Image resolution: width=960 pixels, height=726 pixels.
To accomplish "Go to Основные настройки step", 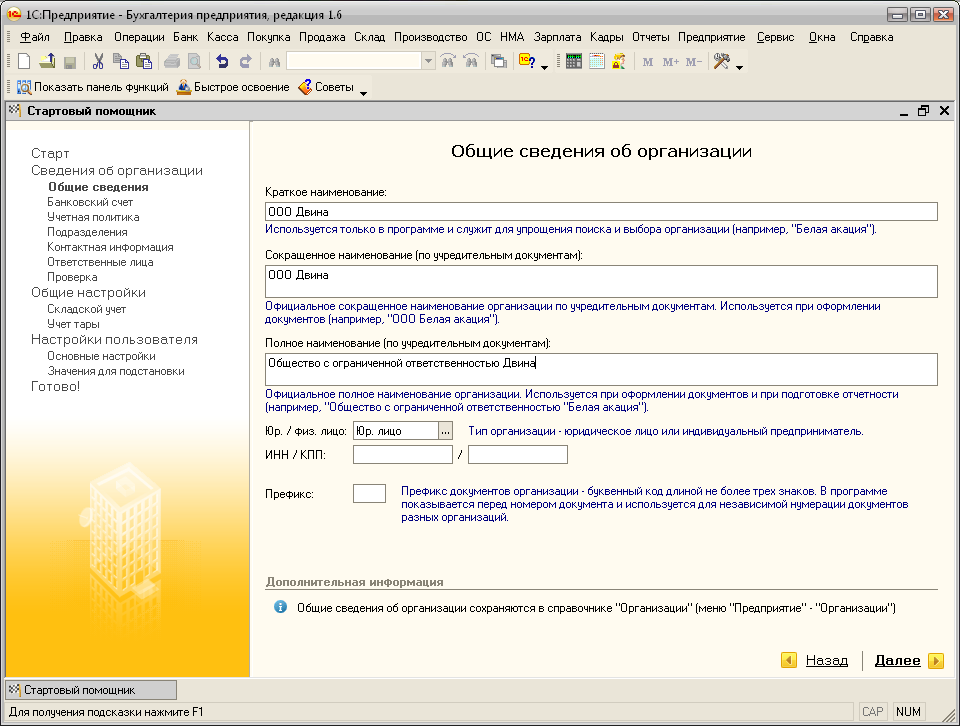I will click(102, 356).
